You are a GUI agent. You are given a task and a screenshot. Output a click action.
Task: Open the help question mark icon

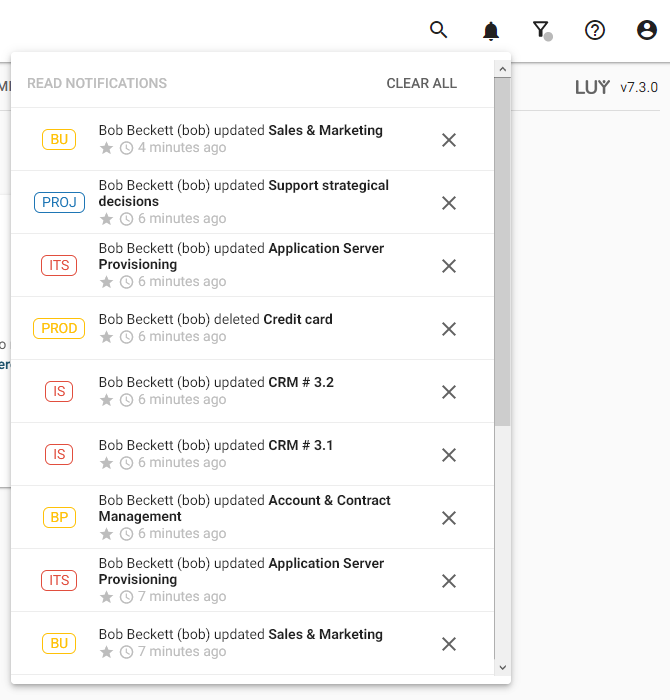click(x=595, y=30)
